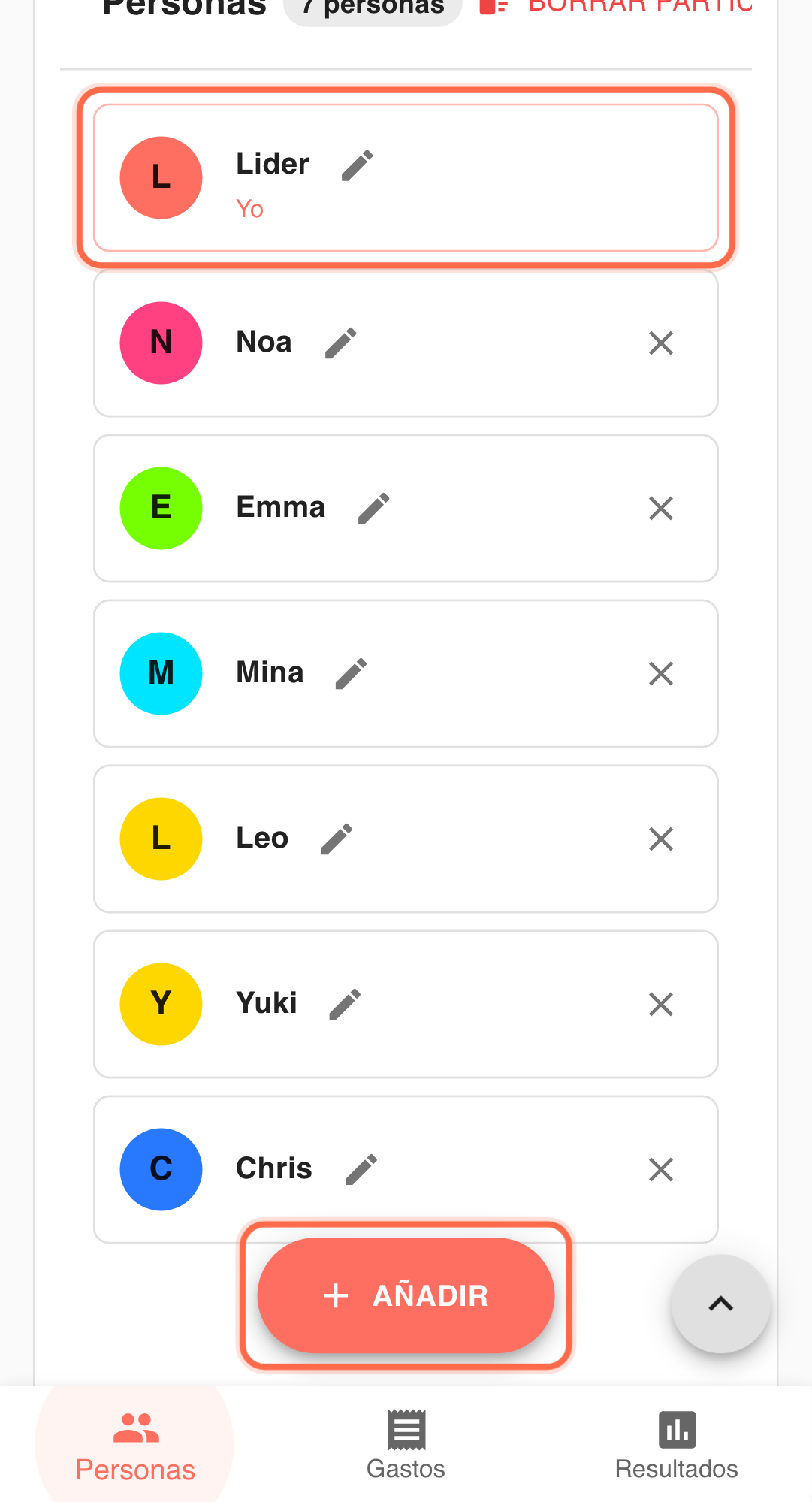Remove Noa from the people list

(660, 343)
